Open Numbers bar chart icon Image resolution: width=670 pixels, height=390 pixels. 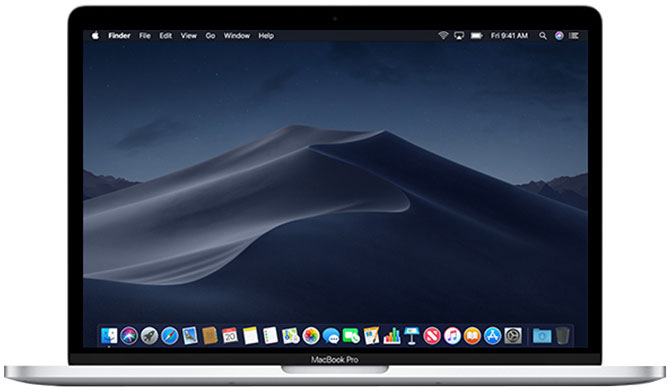tap(391, 336)
